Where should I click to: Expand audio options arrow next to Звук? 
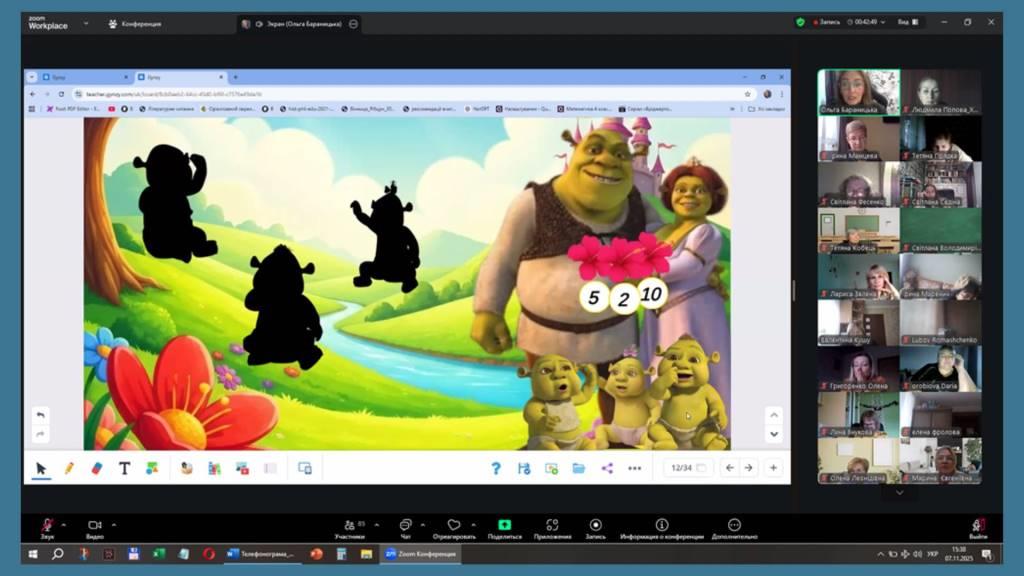pos(64,524)
